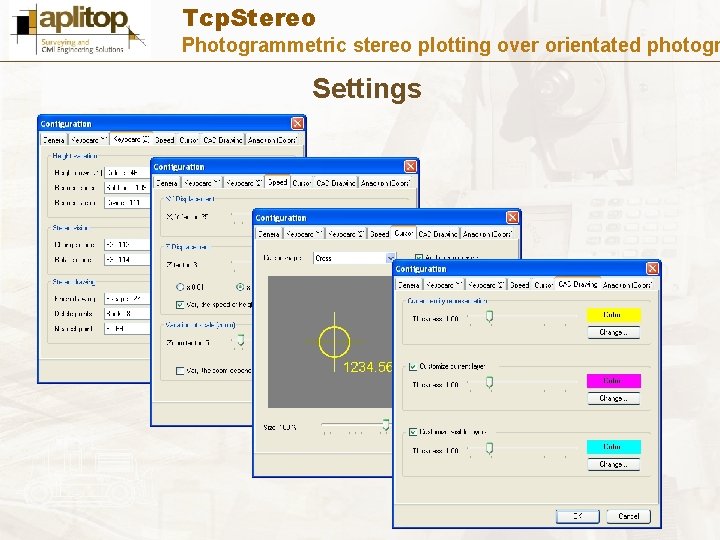Select the x0.01 radio button in Speed window
Image resolution: width=720 pixels, height=540 pixels.
pyautogui.click(x=180, y=287)
